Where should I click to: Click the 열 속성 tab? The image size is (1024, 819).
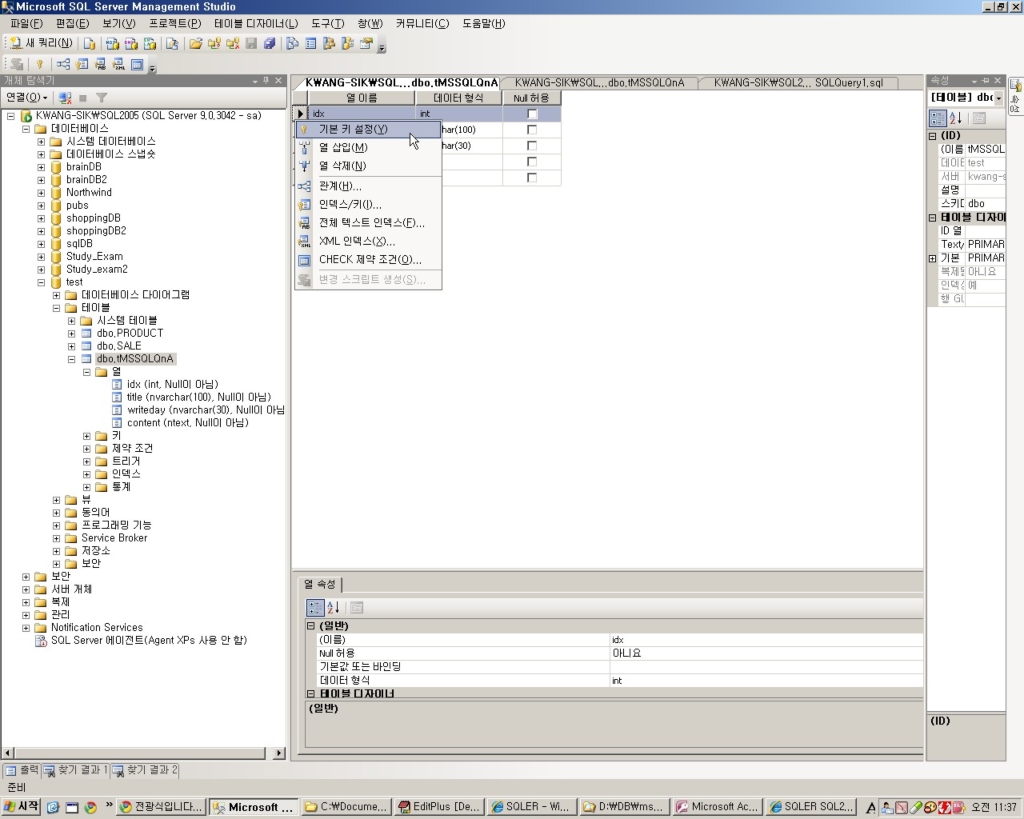click(319, 584)
